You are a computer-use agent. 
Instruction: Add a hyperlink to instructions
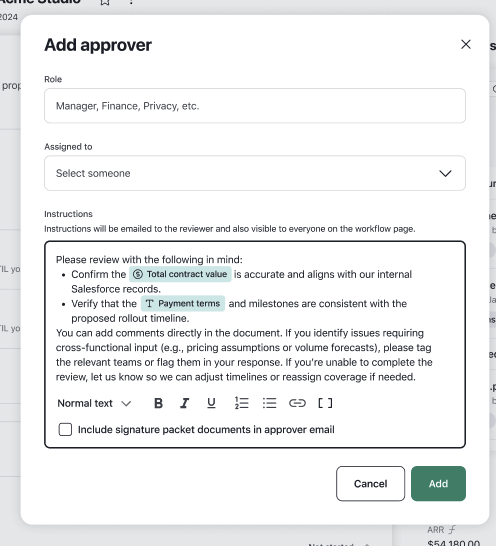point(297,403)
